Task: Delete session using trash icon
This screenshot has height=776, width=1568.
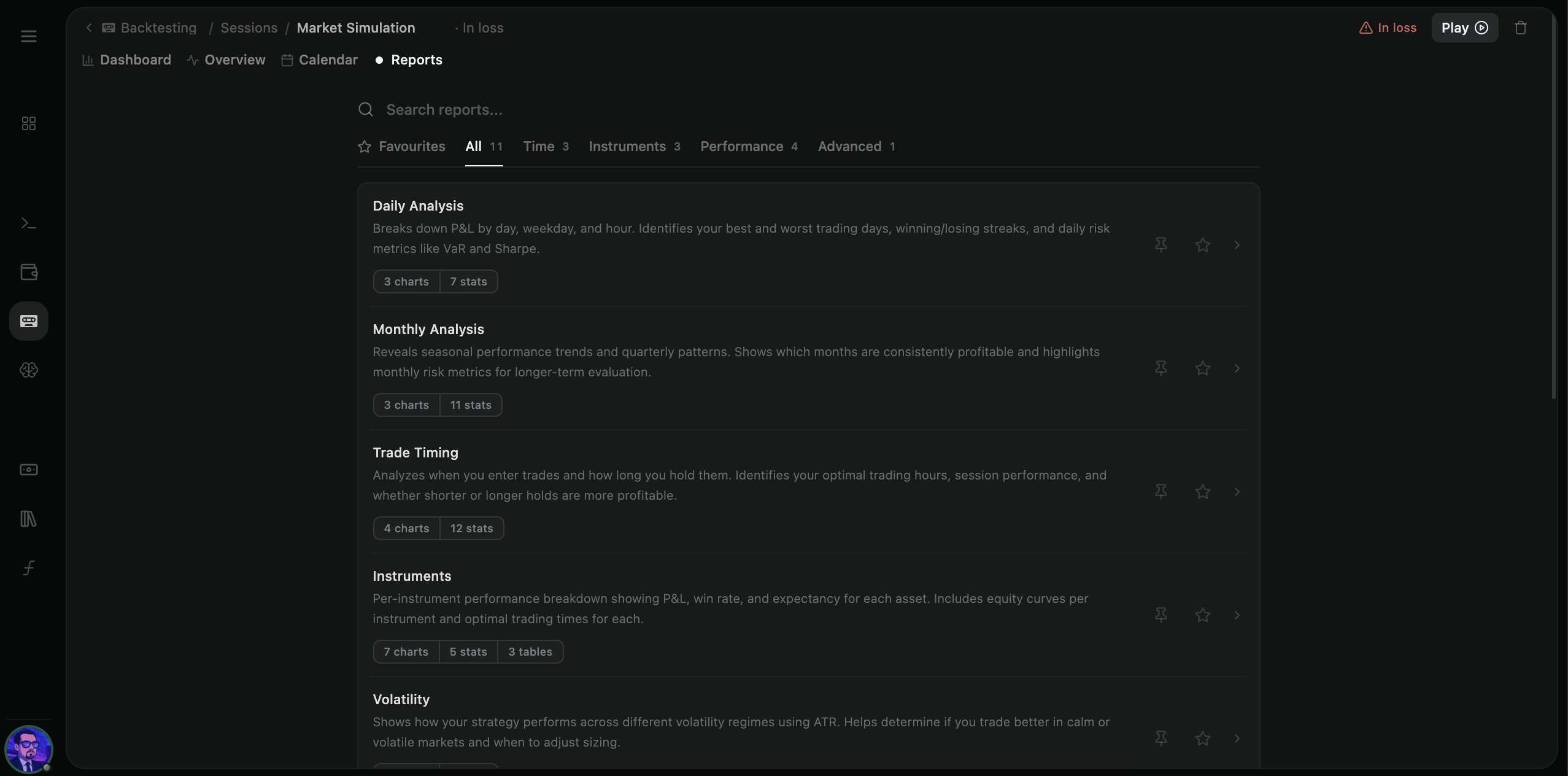Action: coord(1520,28)
